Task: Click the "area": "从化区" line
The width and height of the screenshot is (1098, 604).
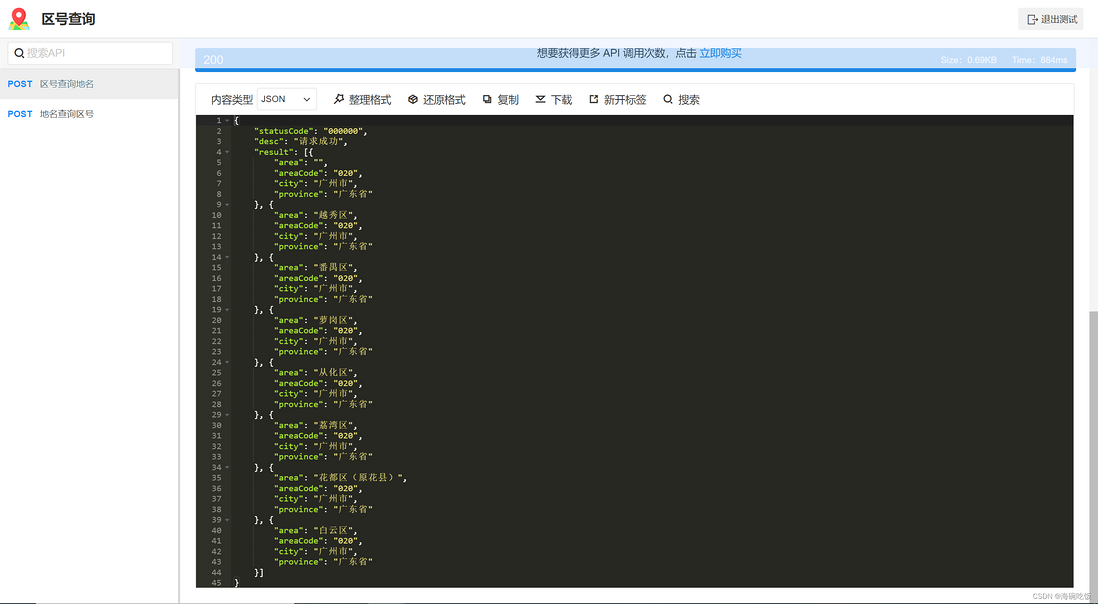Action: click(315, 372)
